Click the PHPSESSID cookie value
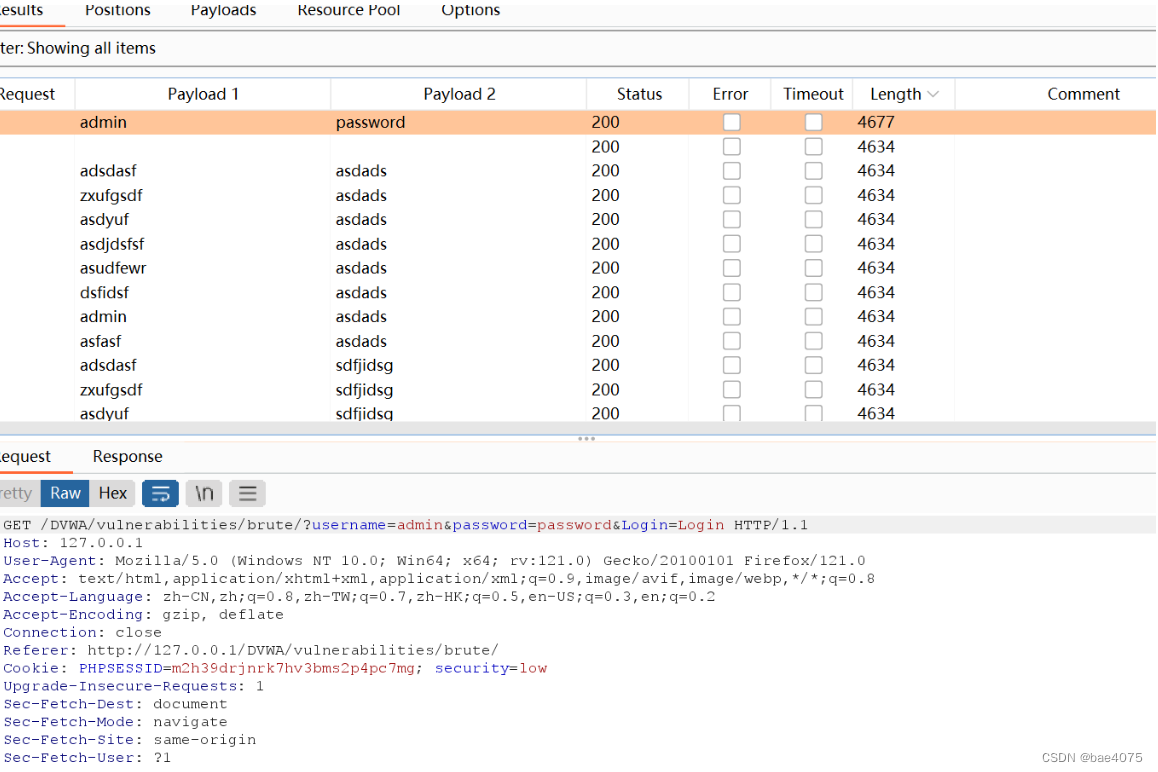 pyautogui.click(x=293, y=669)
